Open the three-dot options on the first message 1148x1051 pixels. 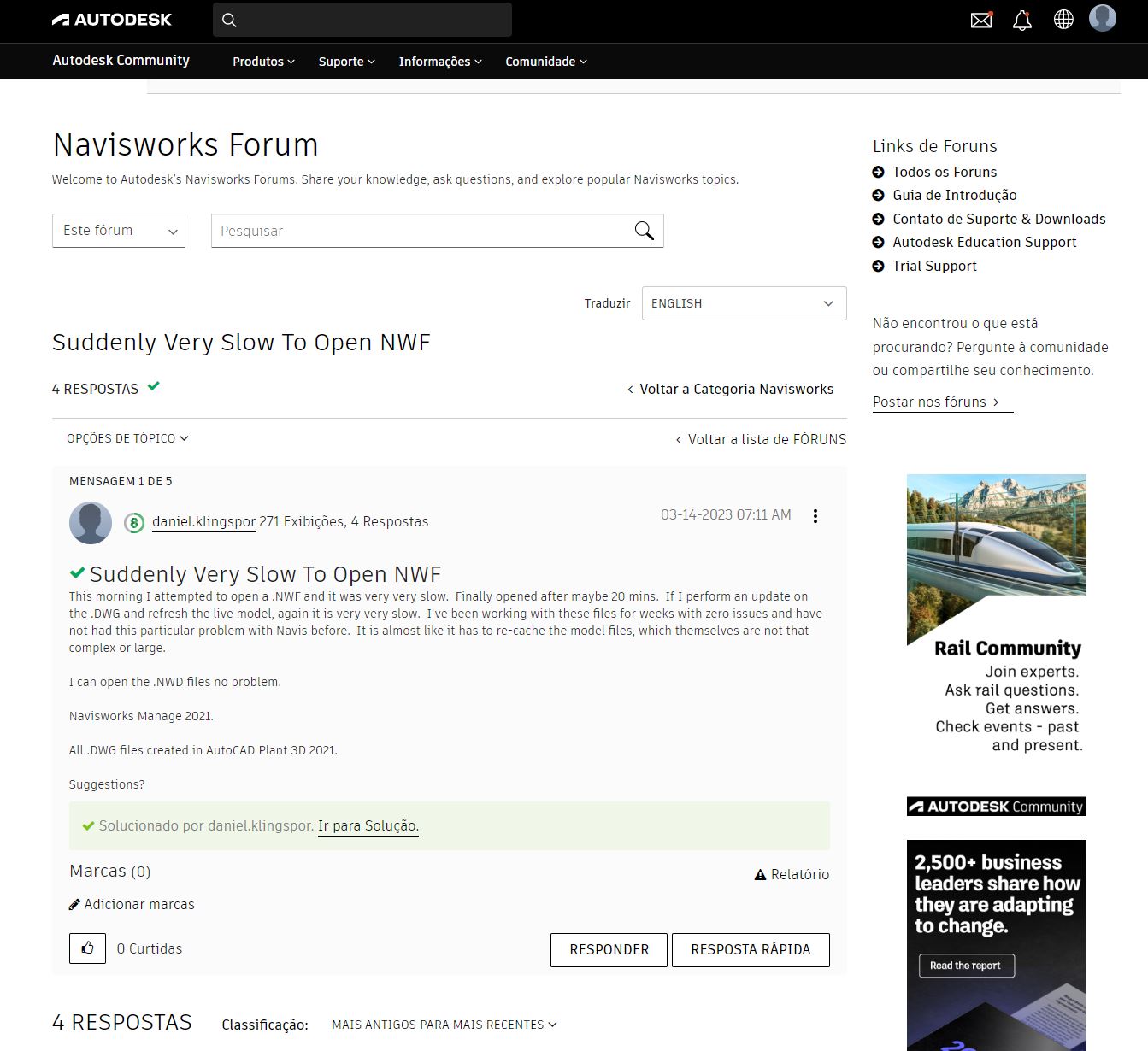pos(815,515)
